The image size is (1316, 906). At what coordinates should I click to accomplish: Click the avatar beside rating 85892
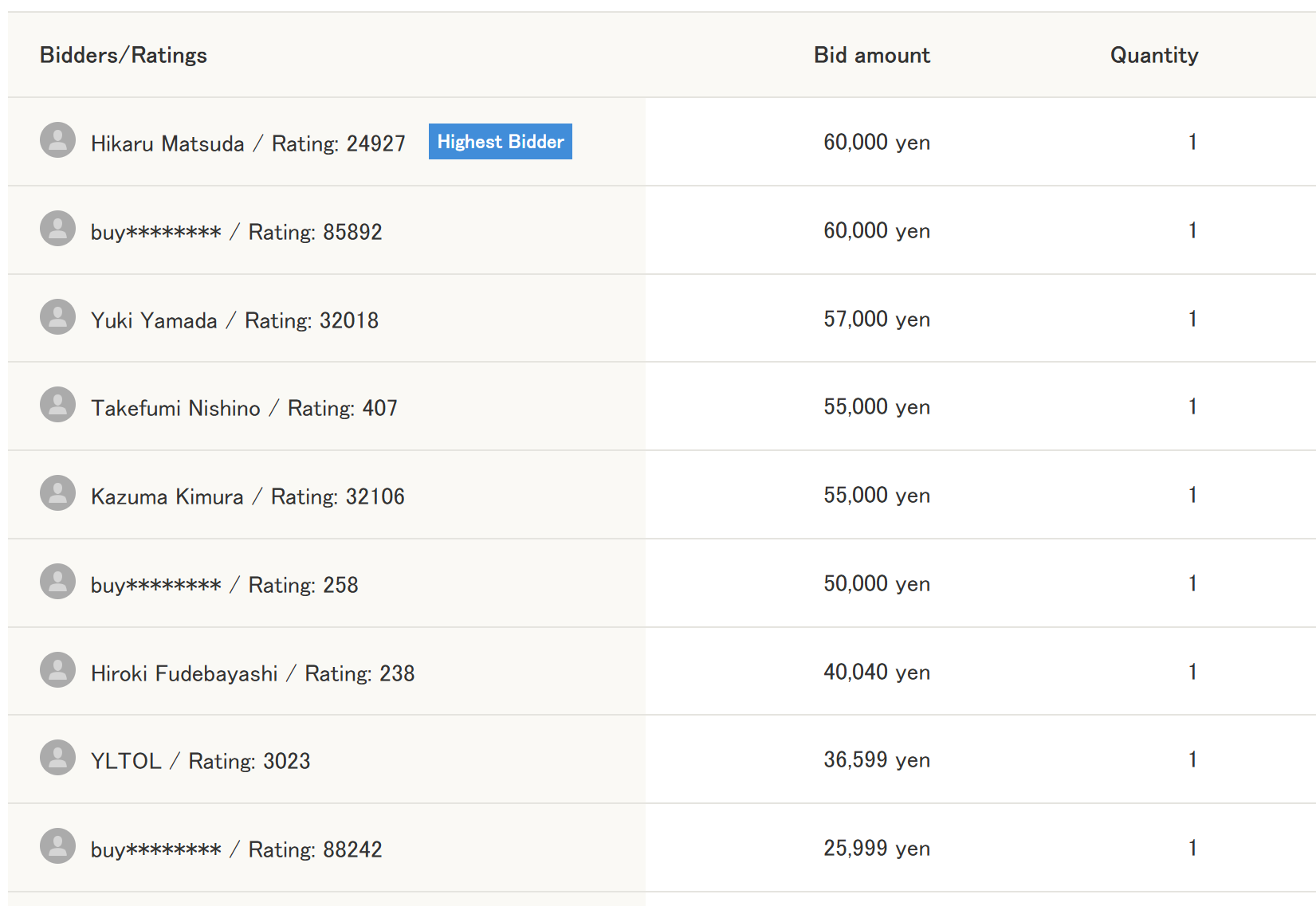click(x=57, y=229)
